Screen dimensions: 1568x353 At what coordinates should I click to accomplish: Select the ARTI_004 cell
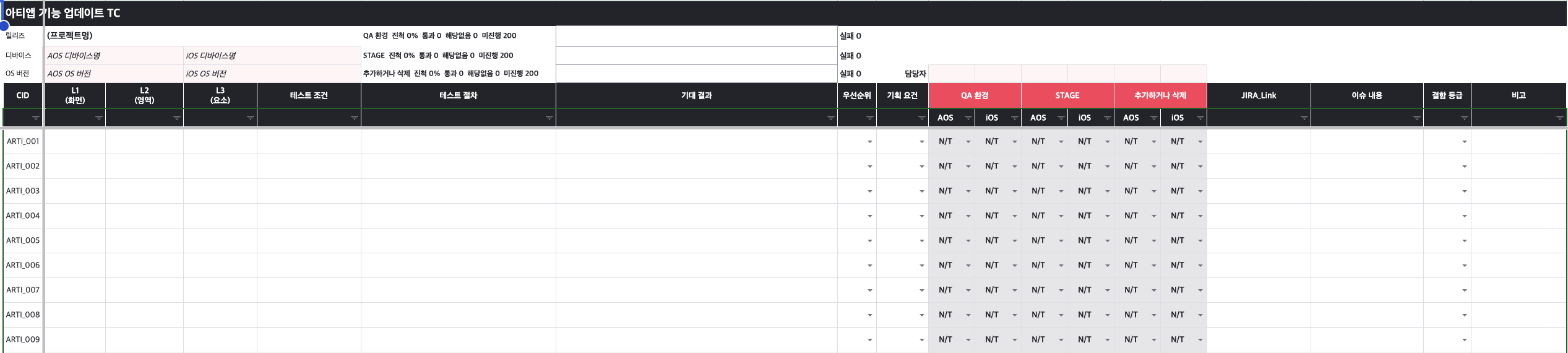click(x=23, y=216)
